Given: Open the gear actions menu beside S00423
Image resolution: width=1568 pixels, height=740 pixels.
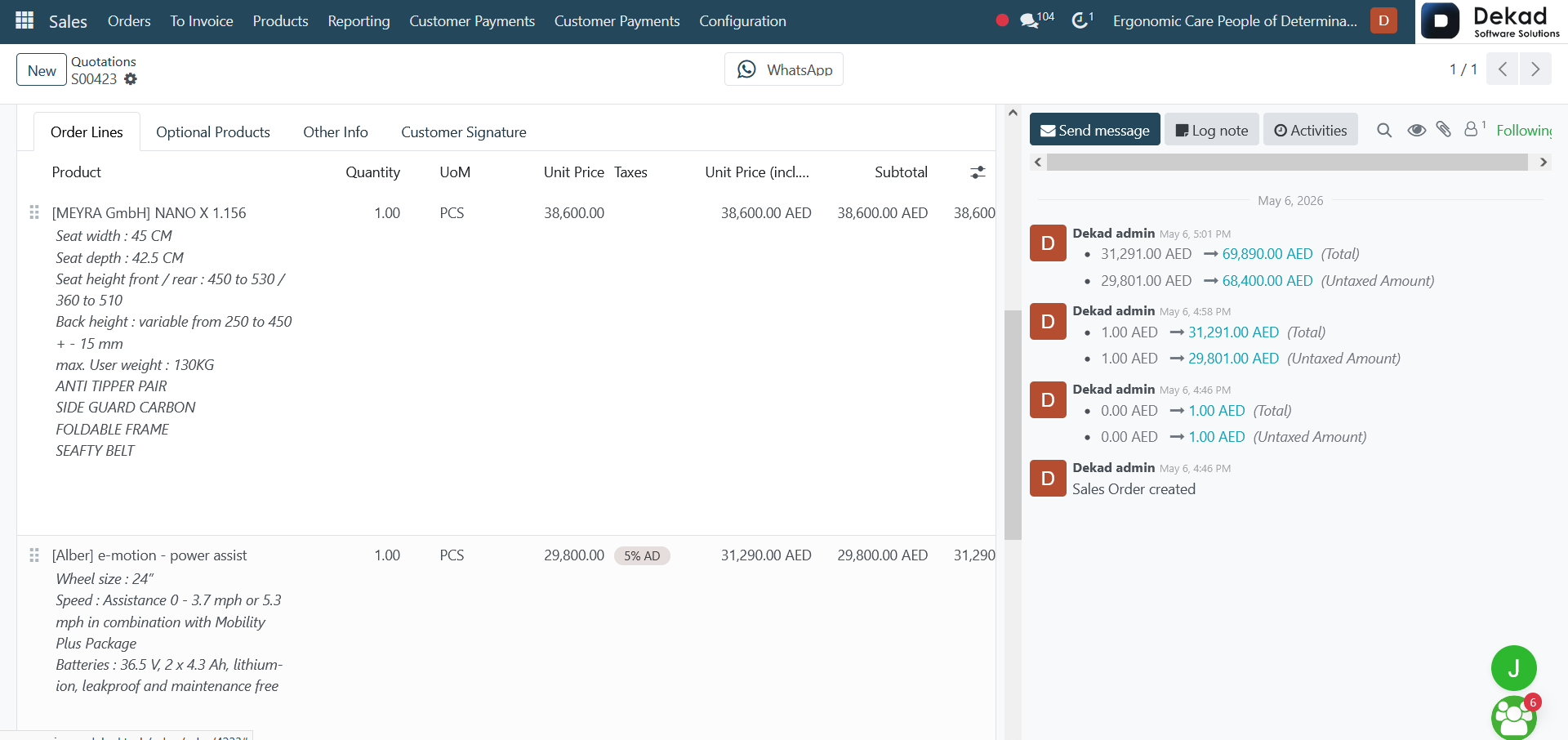Looking at the screenshot, I should coord(131,79).
